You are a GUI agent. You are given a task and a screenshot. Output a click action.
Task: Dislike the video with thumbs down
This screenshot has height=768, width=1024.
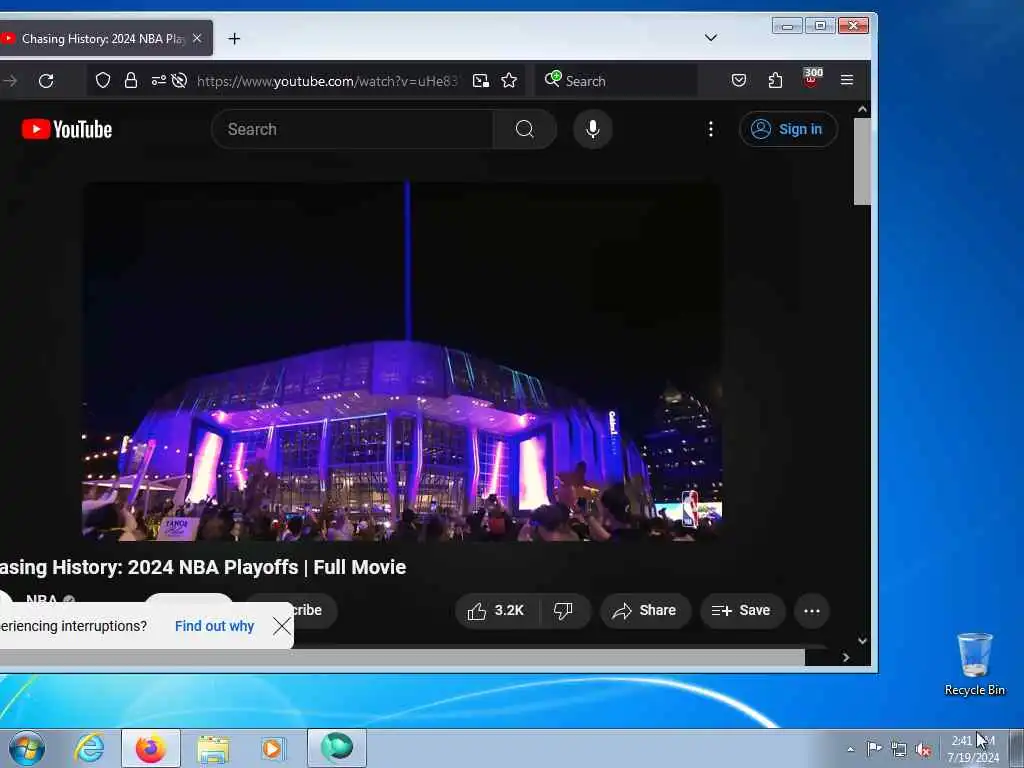pos(564,611)
